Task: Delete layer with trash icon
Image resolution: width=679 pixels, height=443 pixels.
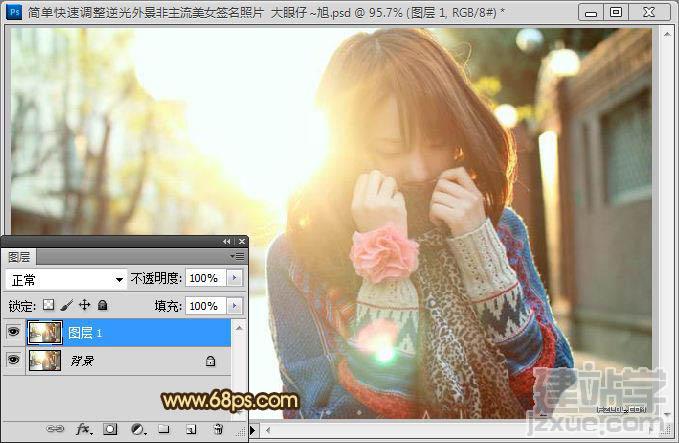Action: pos(219,429)
